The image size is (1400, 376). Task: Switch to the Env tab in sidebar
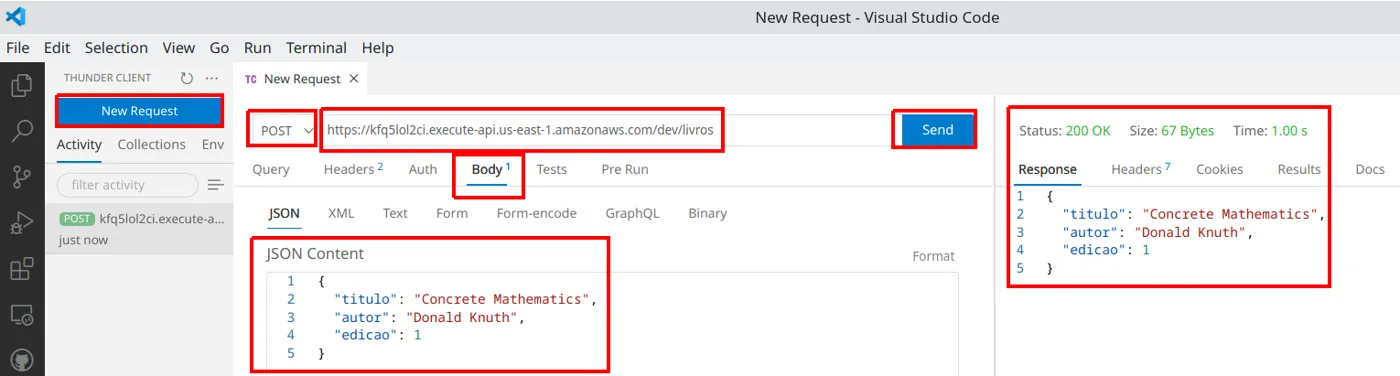(x=213, y=145)
